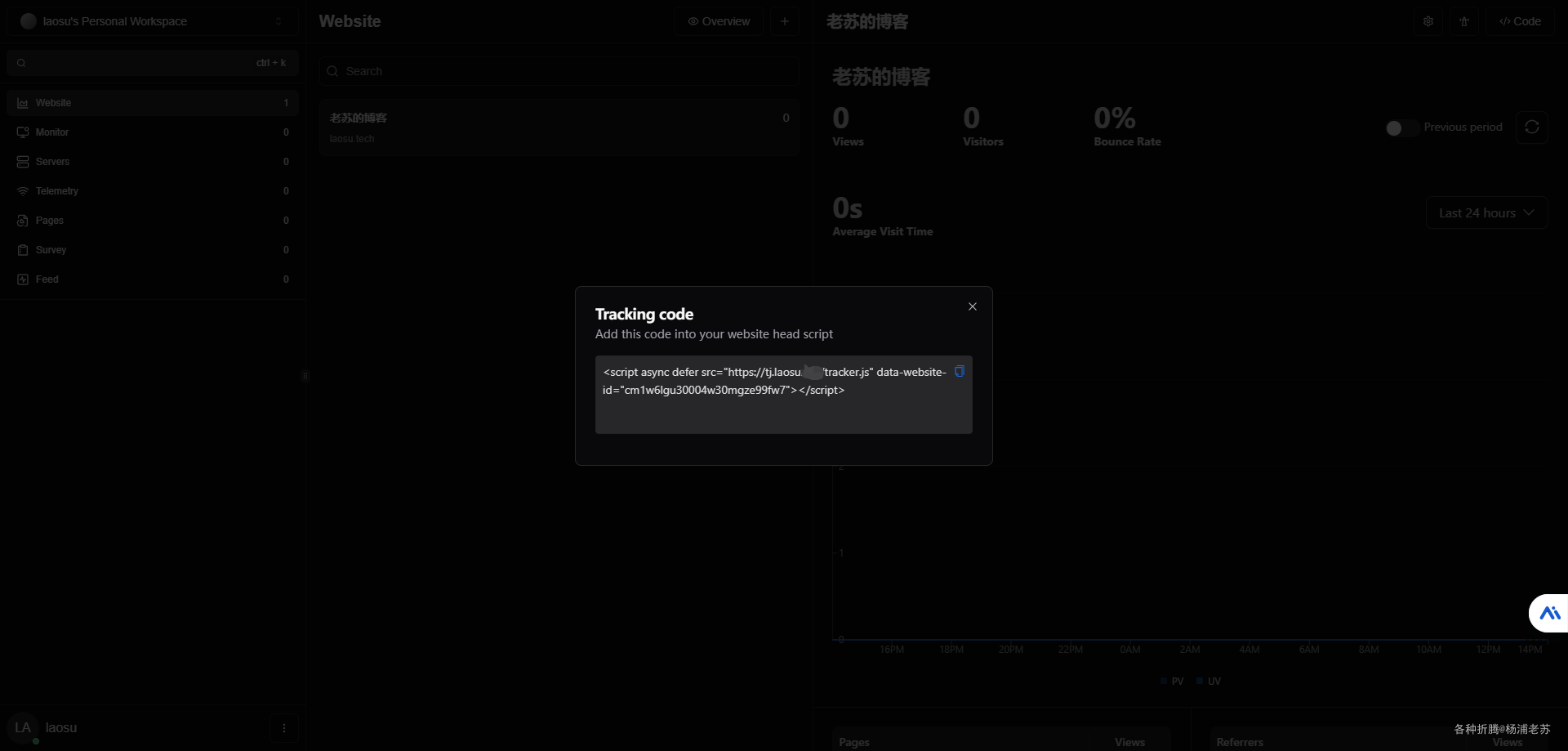This screenshot has width=1568, height=751.
Task: Open the user menu three-dots button
Action: 284,727
